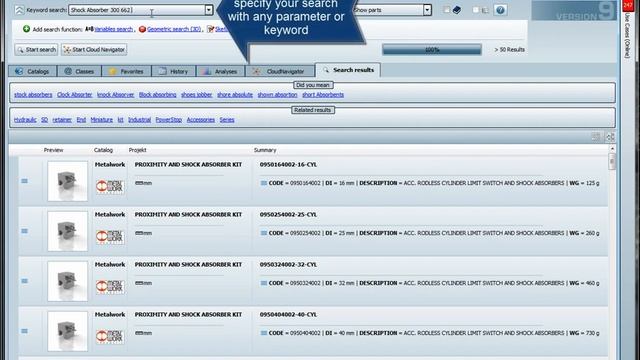
Task: Click the row handle icon for 0950324002-32-CYL
Action: [24, 281]
